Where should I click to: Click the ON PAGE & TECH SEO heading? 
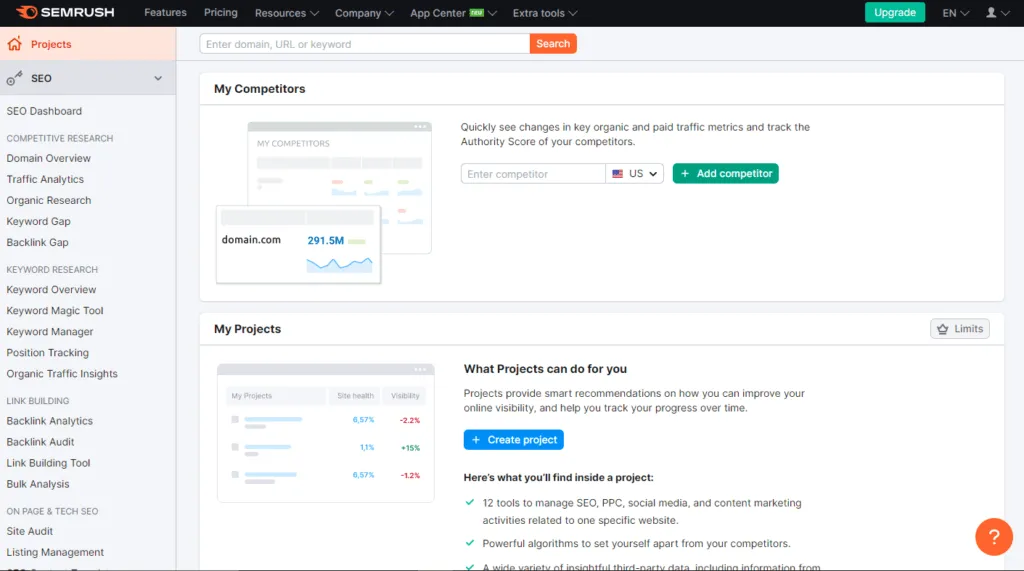pos(52,512)
